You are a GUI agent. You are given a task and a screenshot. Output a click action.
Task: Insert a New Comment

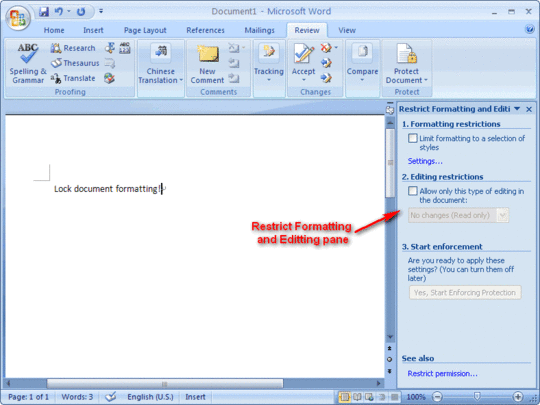click(x=207, y=64)
